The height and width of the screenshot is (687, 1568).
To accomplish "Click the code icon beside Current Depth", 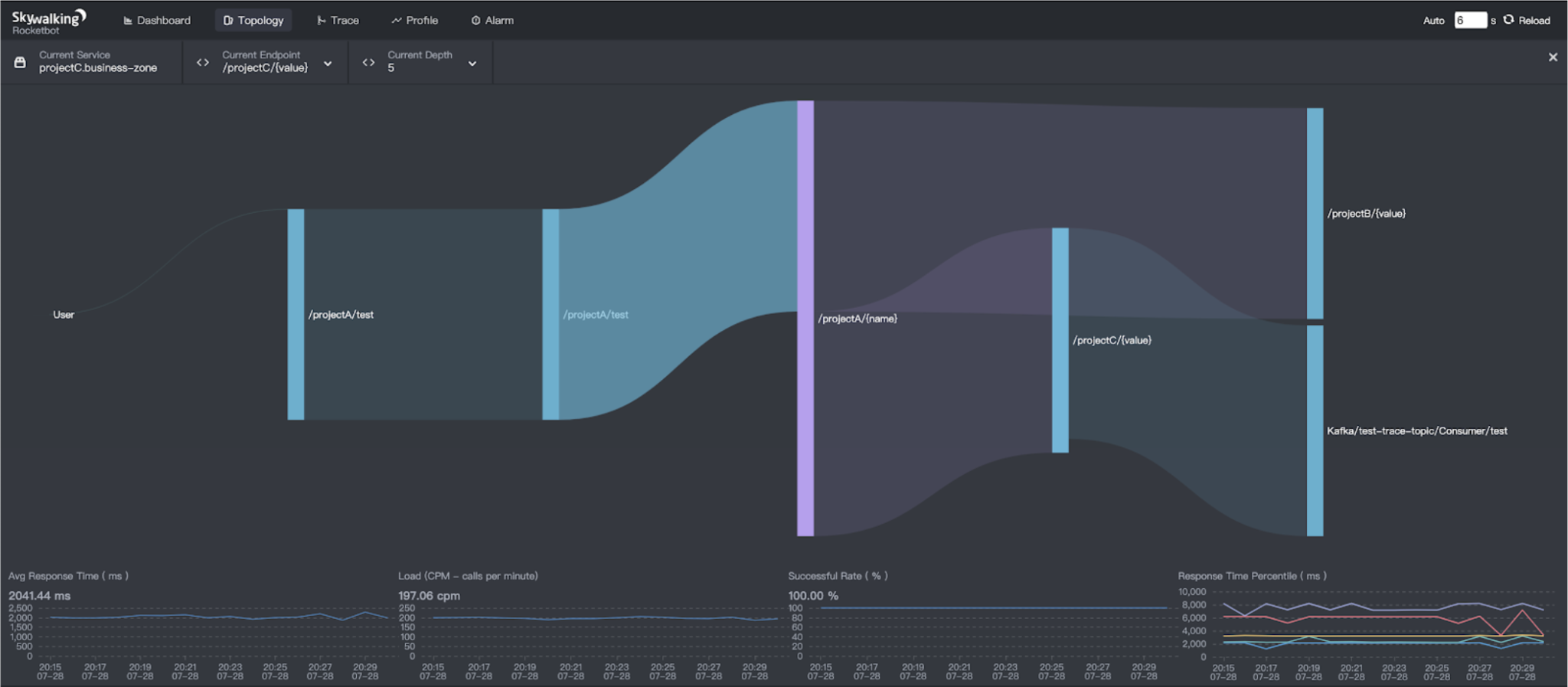I will pos(368,62).
